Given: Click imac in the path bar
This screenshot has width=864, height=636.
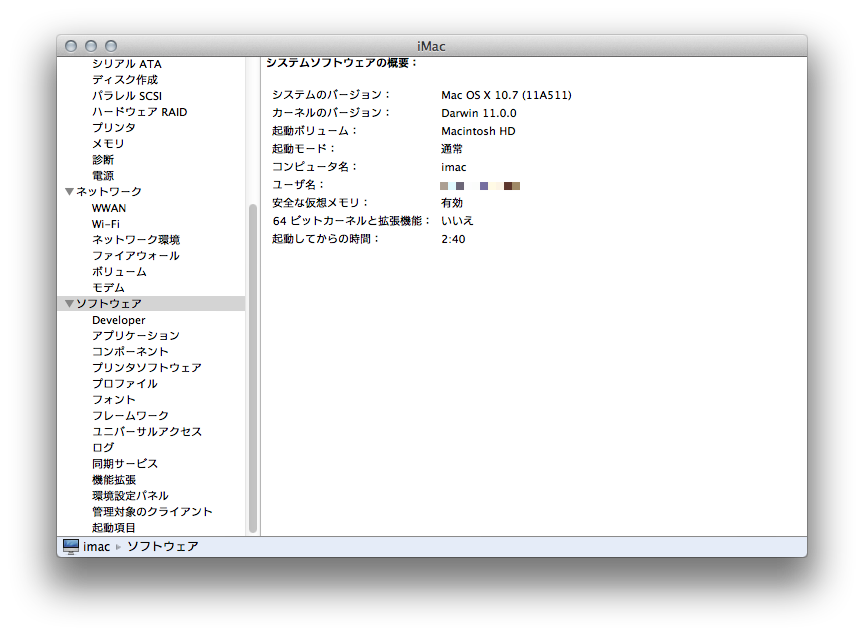Looking at the screenshot, I should pos(96,547).
